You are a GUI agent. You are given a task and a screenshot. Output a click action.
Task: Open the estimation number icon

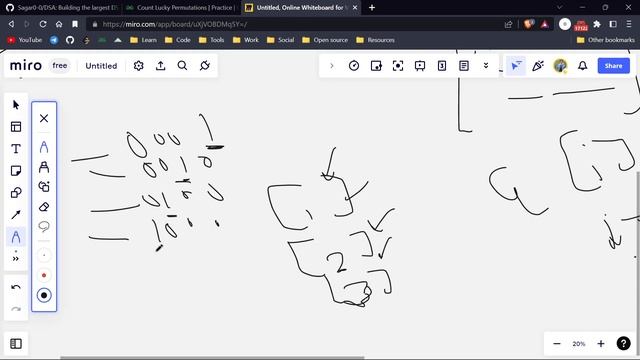442,66
